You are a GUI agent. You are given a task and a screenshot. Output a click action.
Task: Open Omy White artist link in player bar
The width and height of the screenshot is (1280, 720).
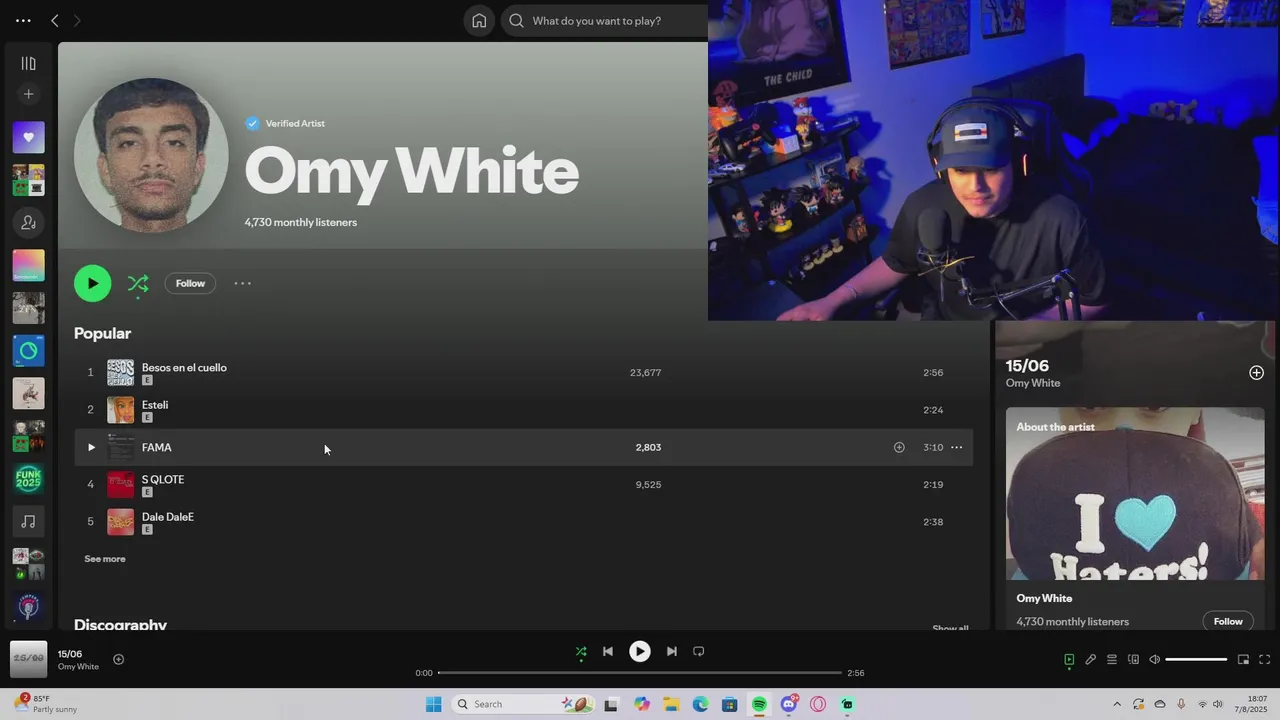click(78, 667)
